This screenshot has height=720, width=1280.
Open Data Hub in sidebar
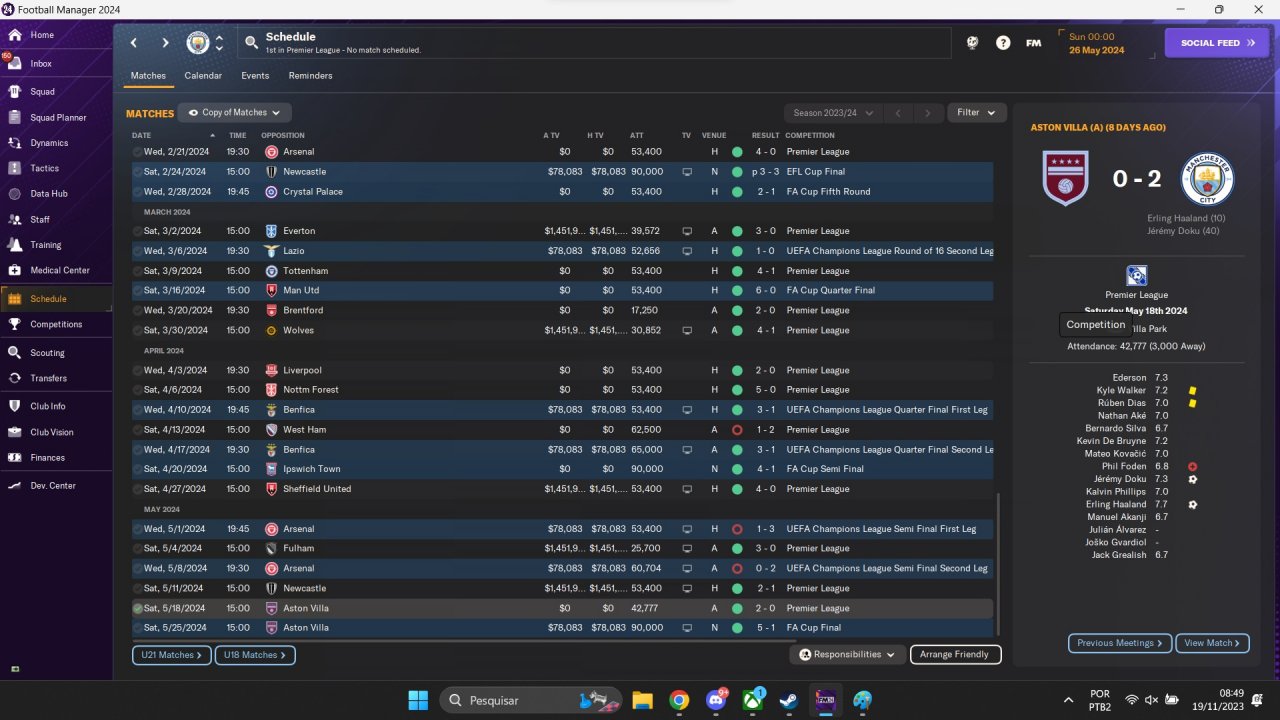pyautogui.click(x=49, y=194)
